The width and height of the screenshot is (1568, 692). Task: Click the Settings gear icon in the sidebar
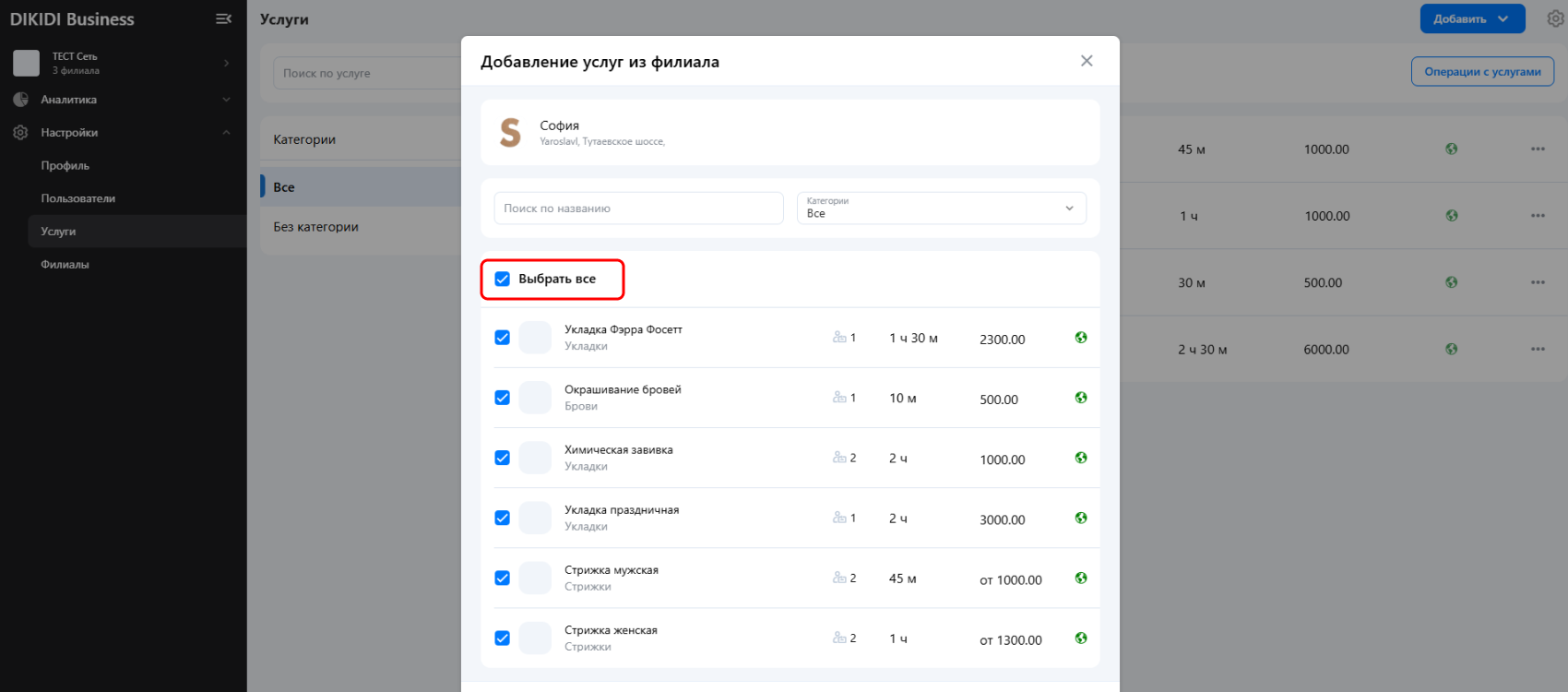20,133
